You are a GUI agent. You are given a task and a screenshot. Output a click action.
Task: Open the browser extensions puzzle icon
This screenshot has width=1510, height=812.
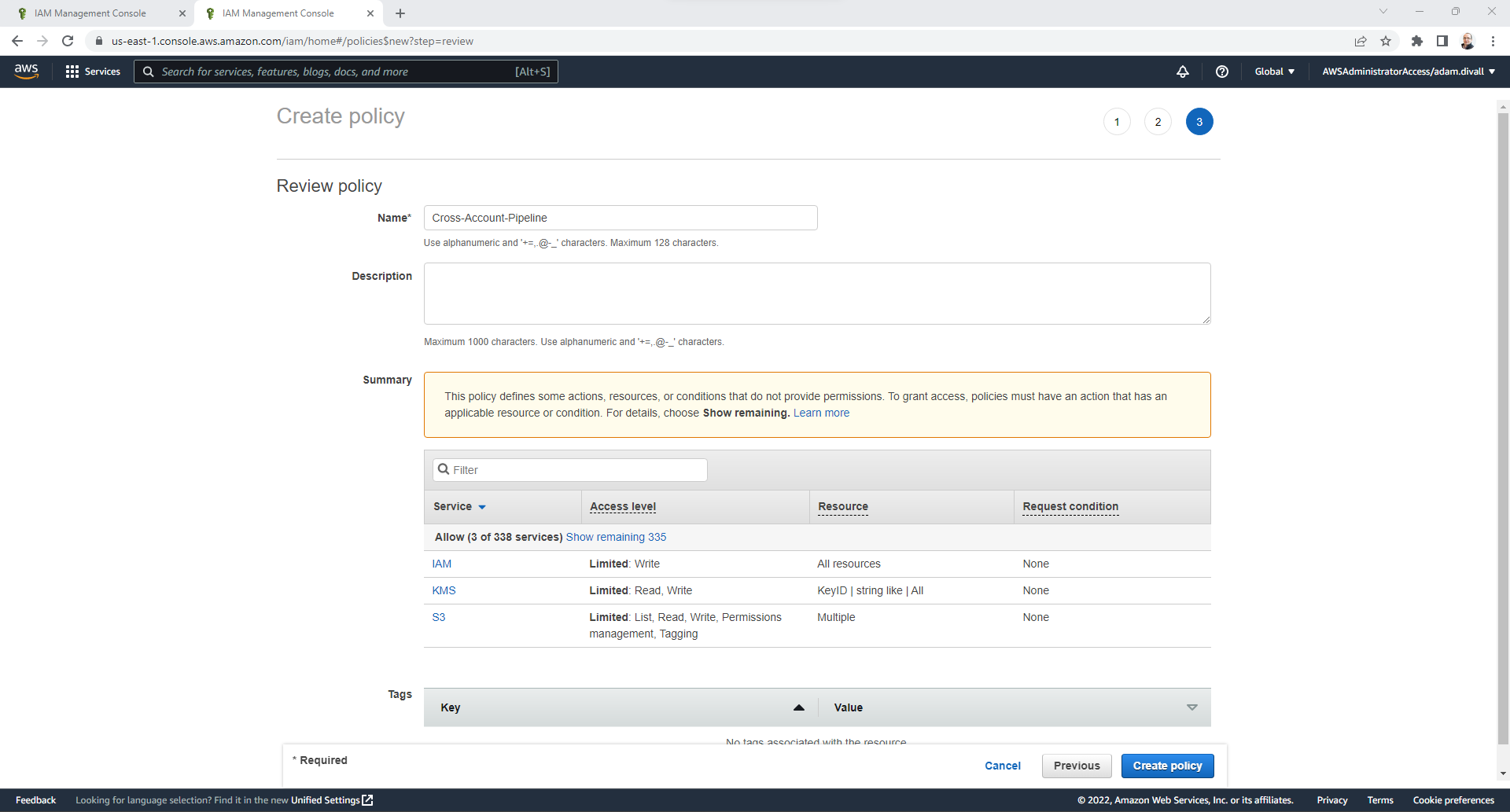click(1416, 41)
